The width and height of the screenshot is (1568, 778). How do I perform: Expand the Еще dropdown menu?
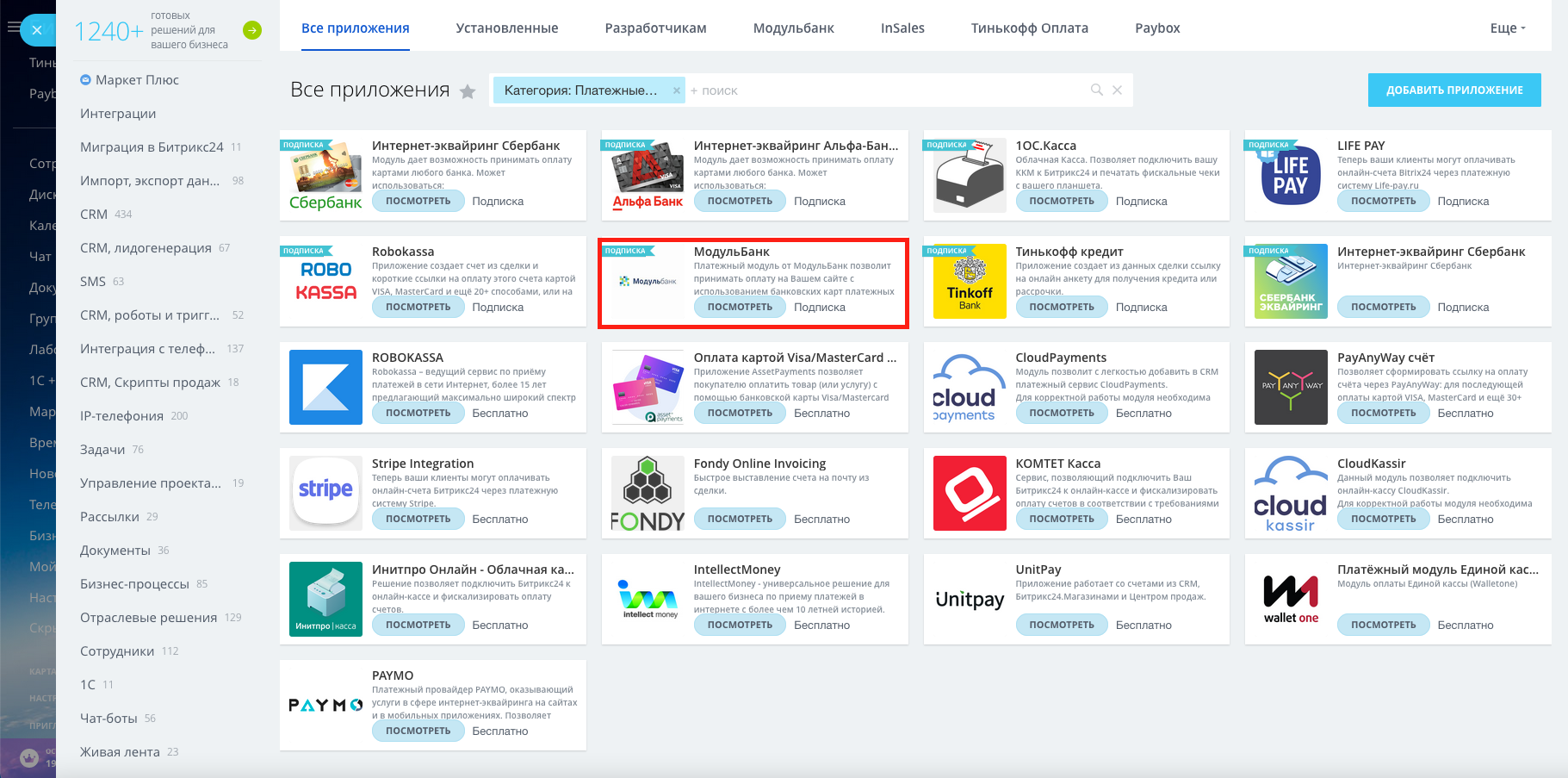coord(1508,28)
